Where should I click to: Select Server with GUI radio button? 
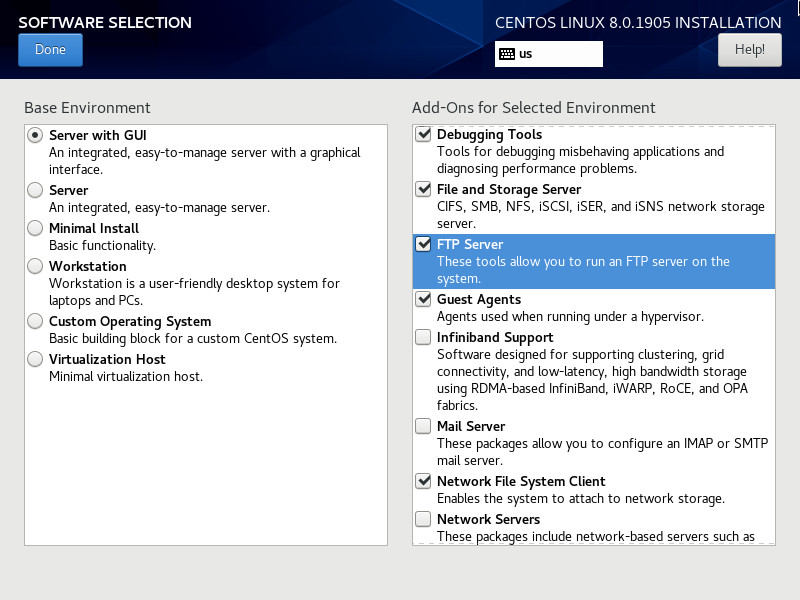coord(35,135)
